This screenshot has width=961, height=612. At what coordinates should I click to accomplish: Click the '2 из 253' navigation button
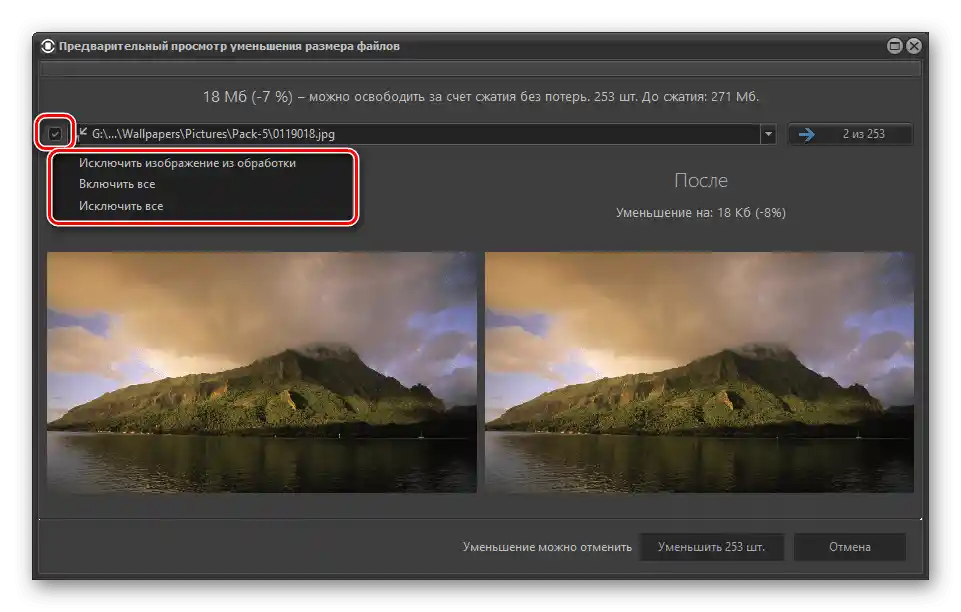[850, 134]
